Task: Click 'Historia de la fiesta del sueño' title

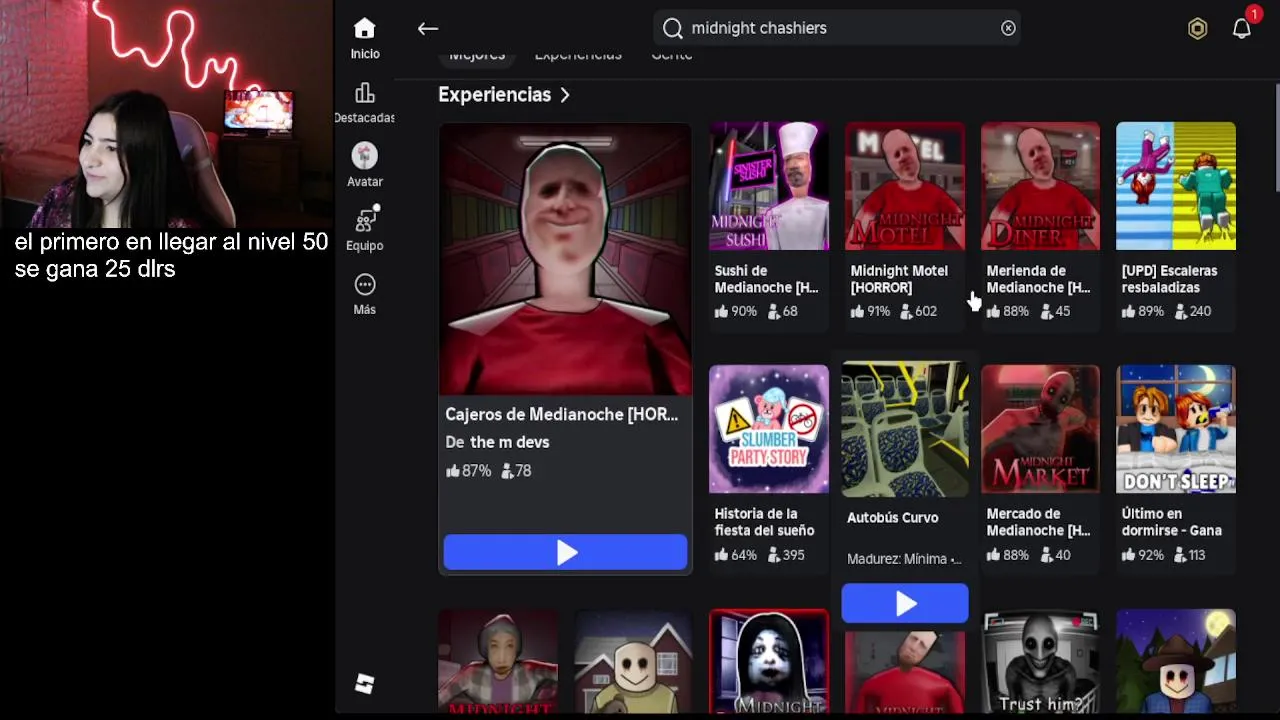Action: pyautogui.click(x=764, y=522)
